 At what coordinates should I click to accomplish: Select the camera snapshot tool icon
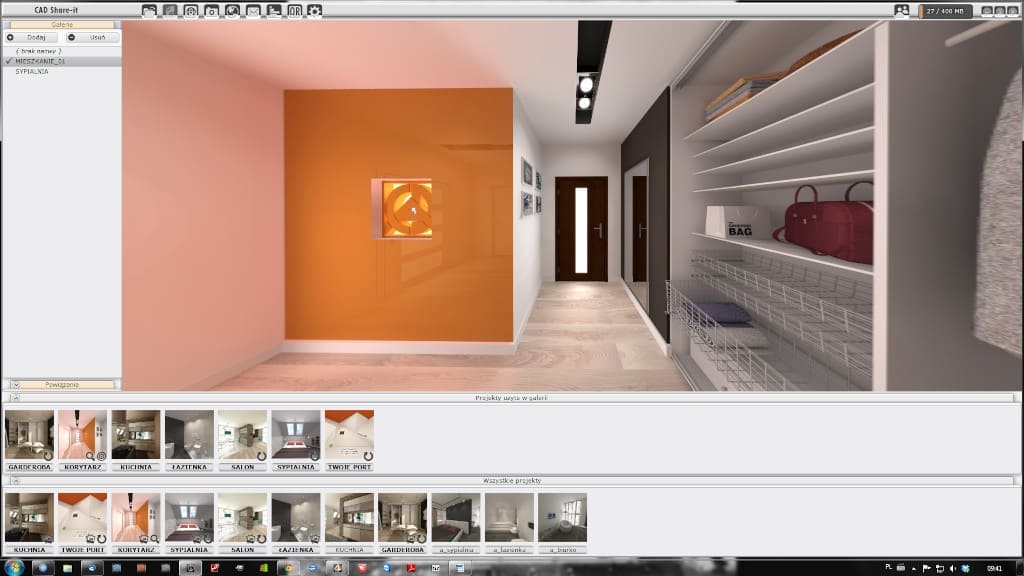(x=212, y=9)
